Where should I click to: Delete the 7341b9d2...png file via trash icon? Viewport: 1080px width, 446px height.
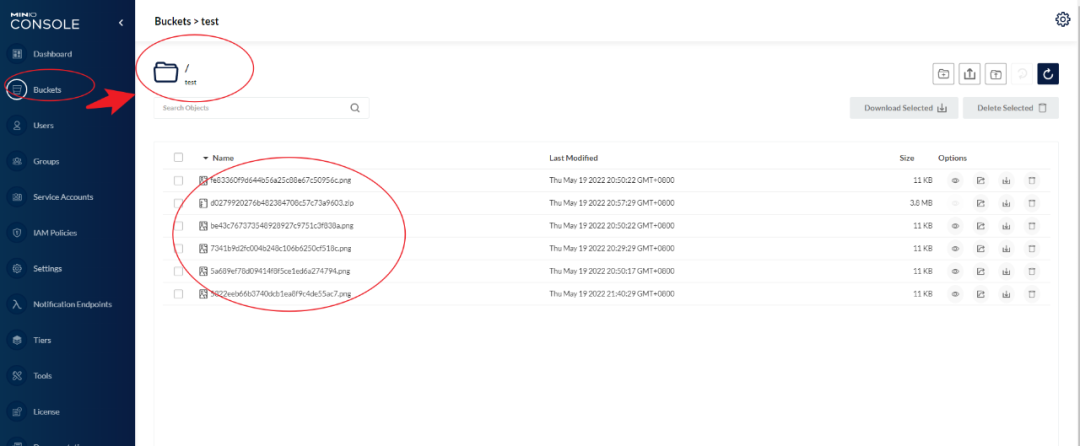click(x=1033, y=248)
